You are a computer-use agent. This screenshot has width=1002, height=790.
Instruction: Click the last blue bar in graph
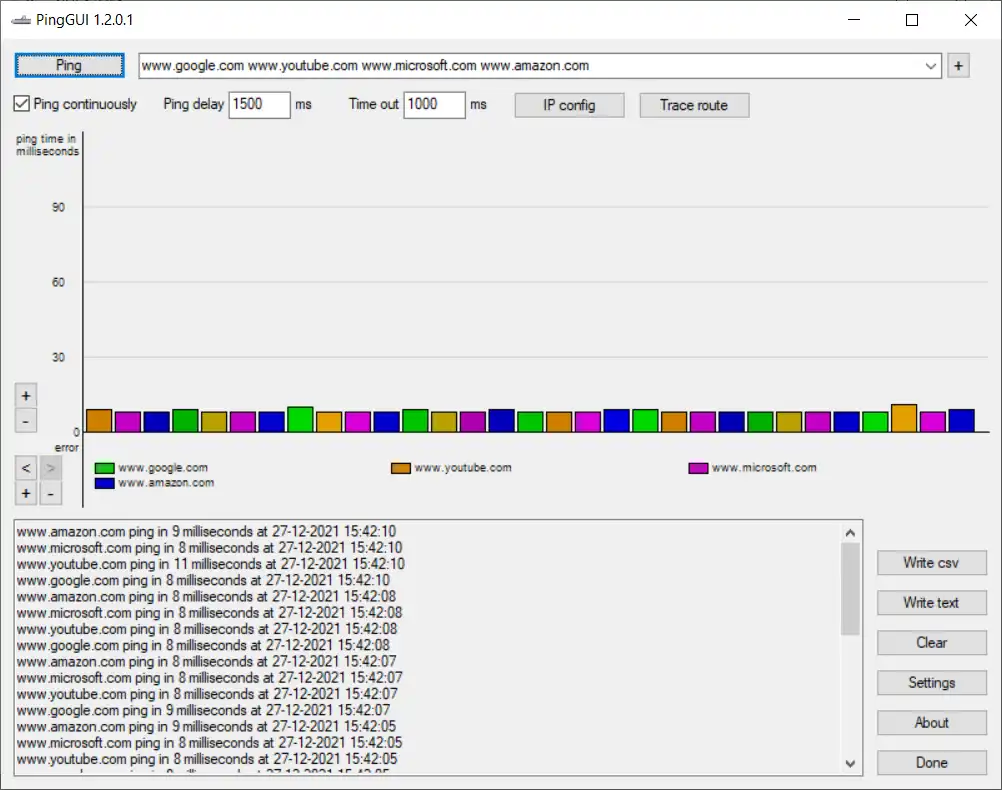pos(962,421)
